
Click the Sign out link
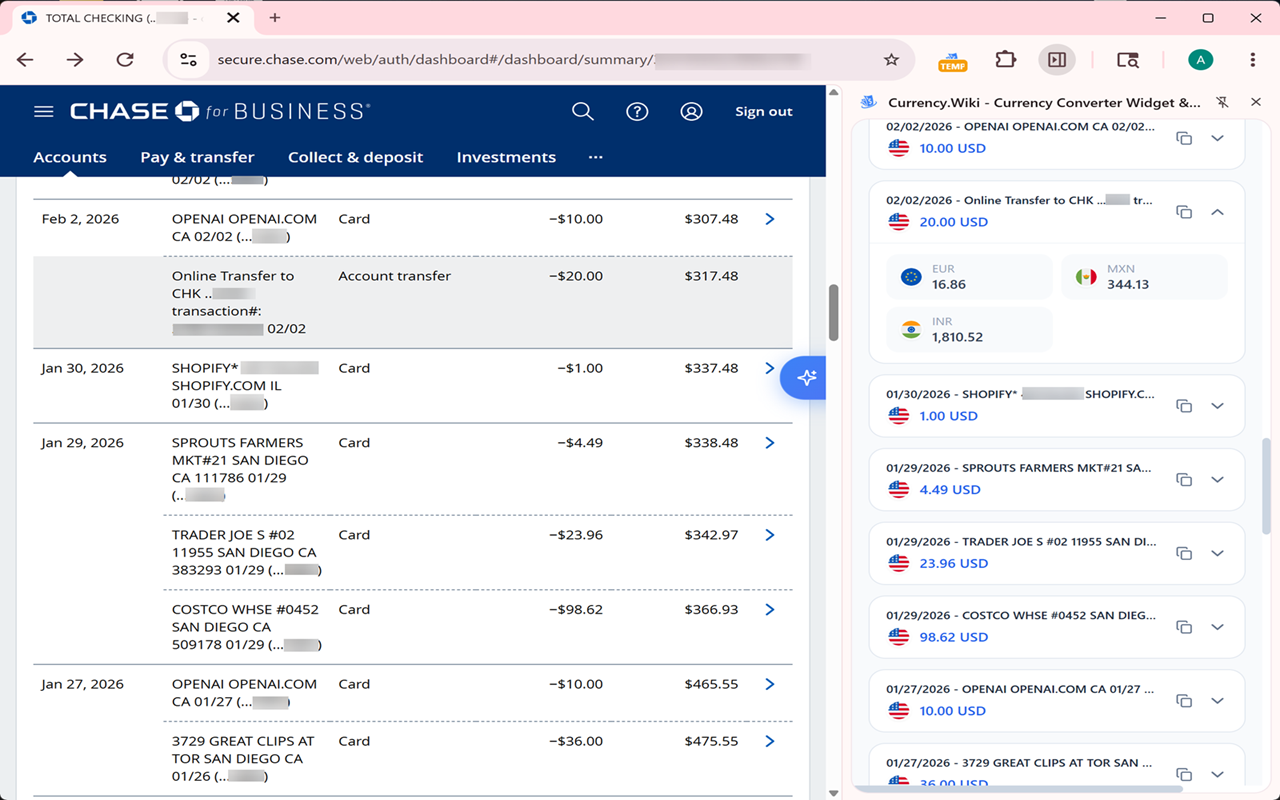pos(763,112)
